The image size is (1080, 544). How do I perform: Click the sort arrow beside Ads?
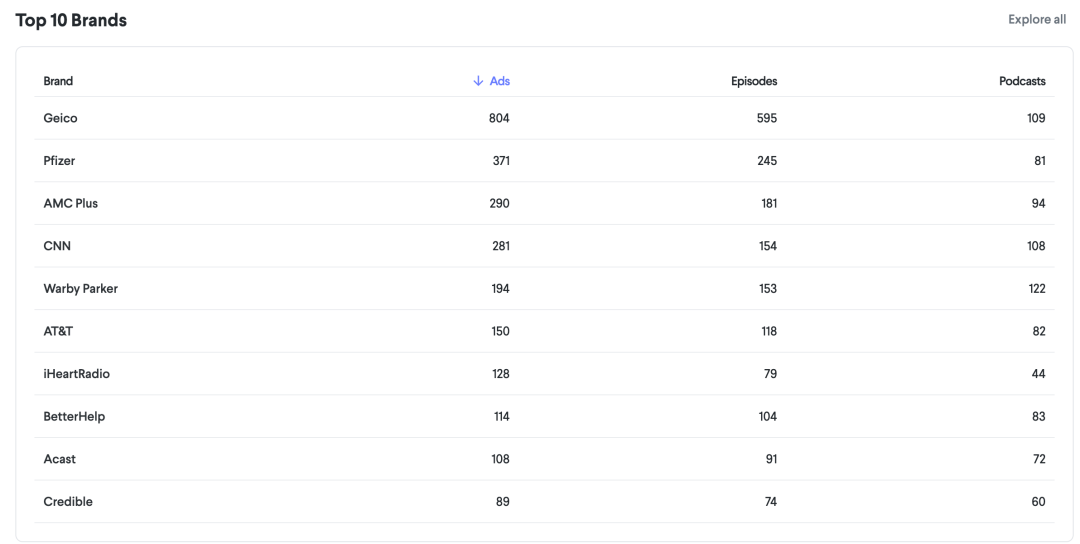coord(478,81)
